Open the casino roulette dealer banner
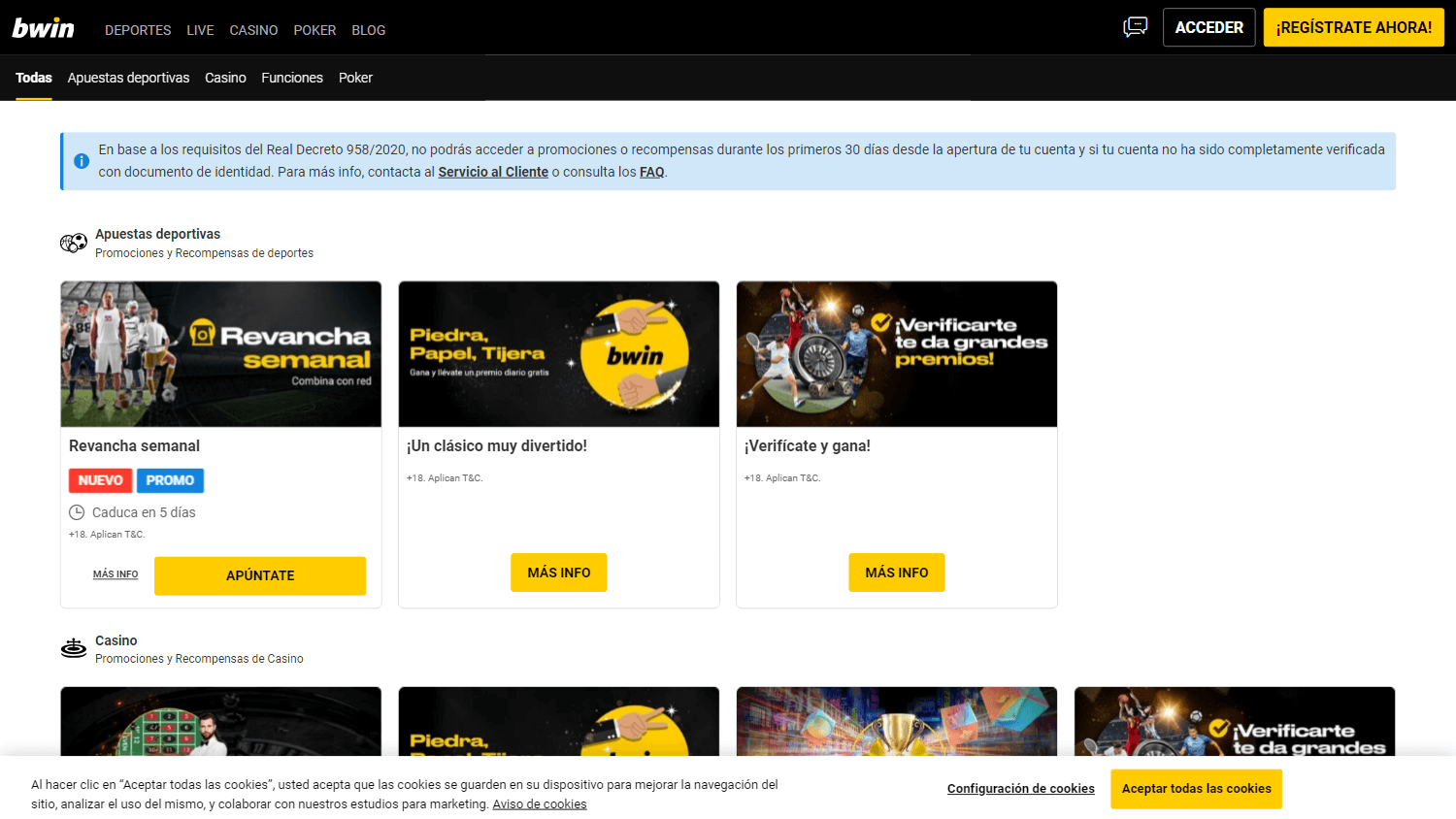The width and height of the screenshot is (1456, 819). click(221, 721)
